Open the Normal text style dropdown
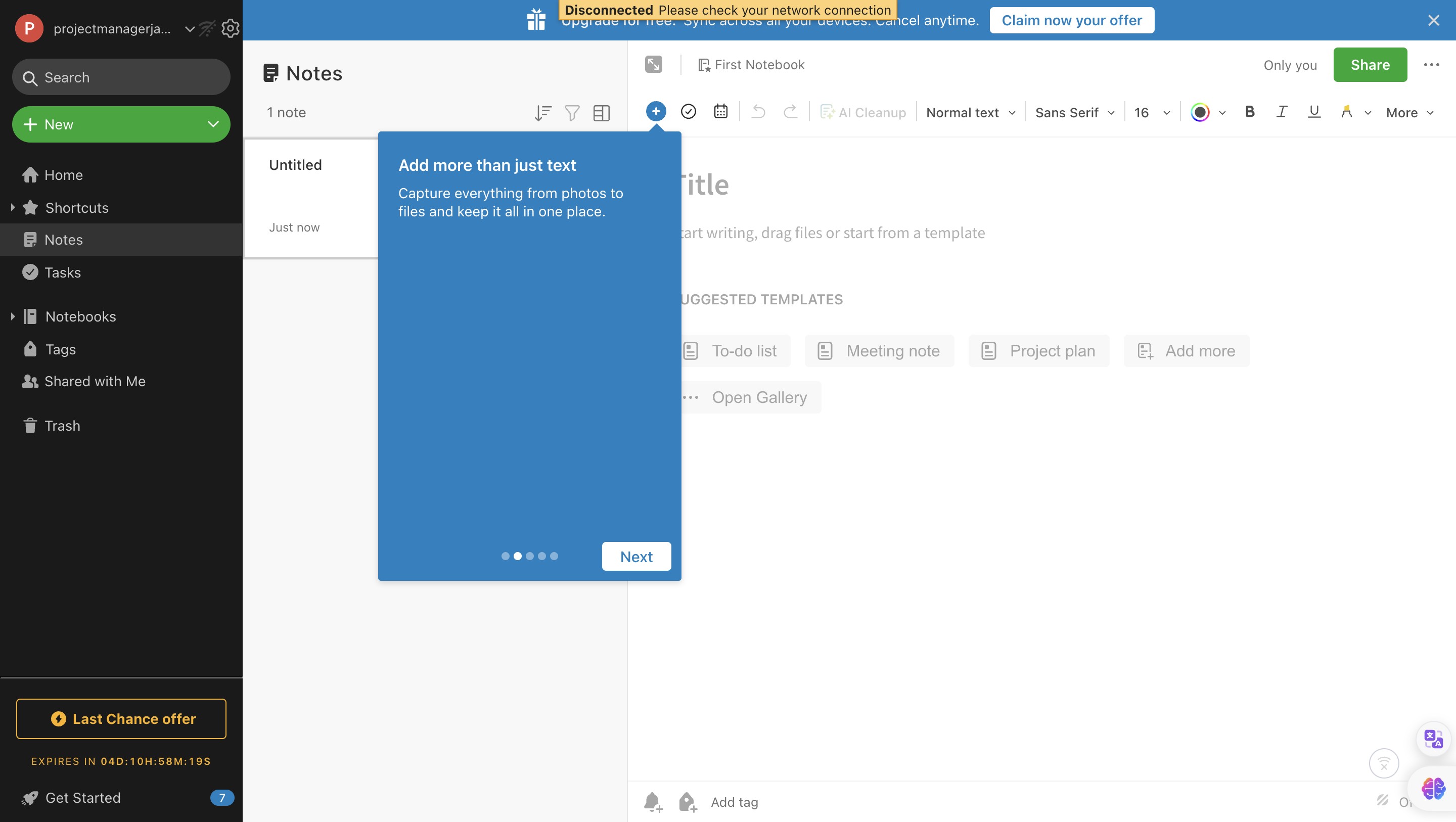 tap(971, 113)
